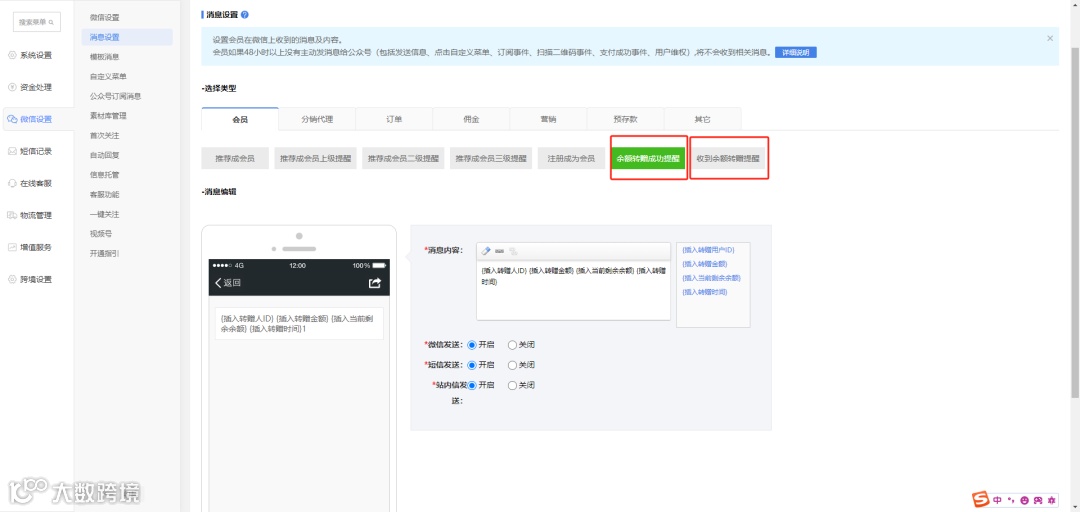Screen dimensions: 1080x512
Task: Toggle the 中 Chinese/English input mode
Action: coord(998,500)
